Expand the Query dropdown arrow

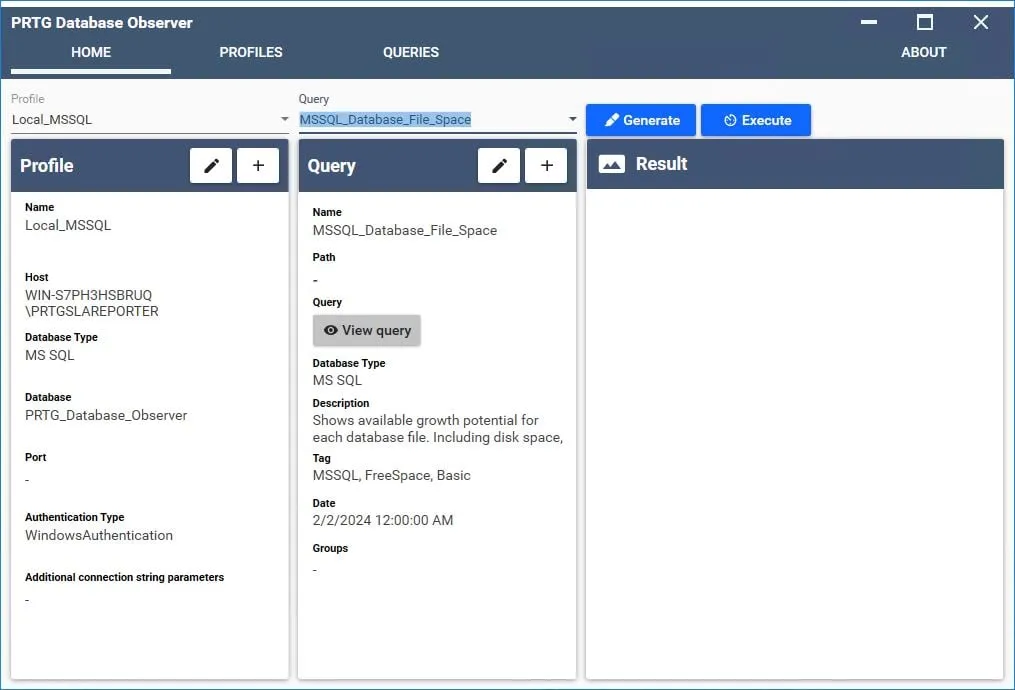pyautogui.click(x=572, y=119)
